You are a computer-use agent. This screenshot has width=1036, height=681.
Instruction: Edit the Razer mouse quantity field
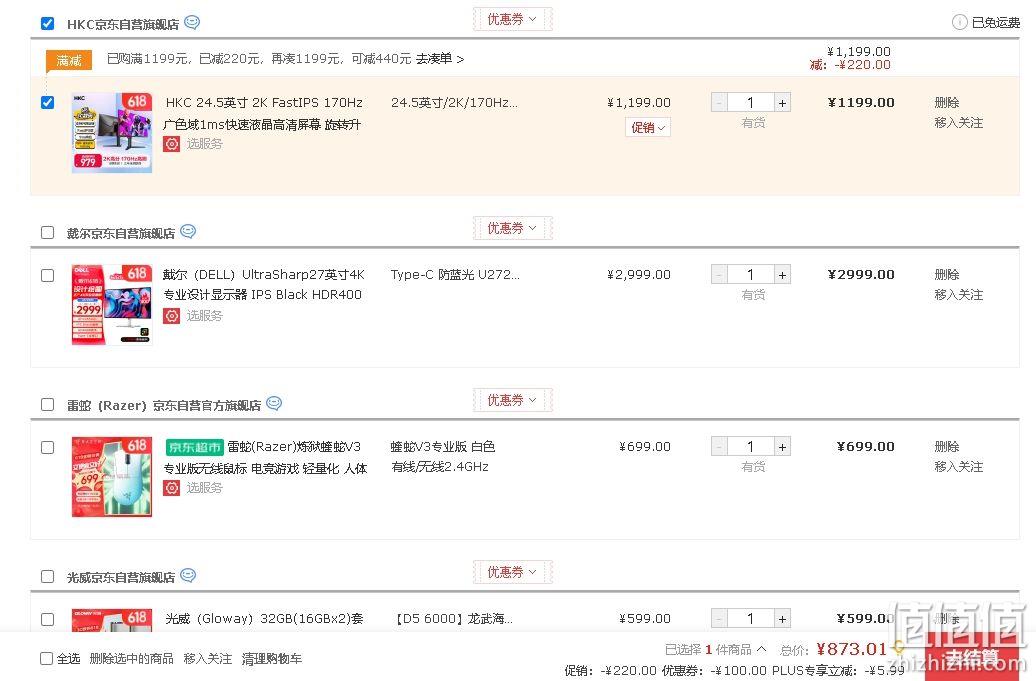[751, 447]
